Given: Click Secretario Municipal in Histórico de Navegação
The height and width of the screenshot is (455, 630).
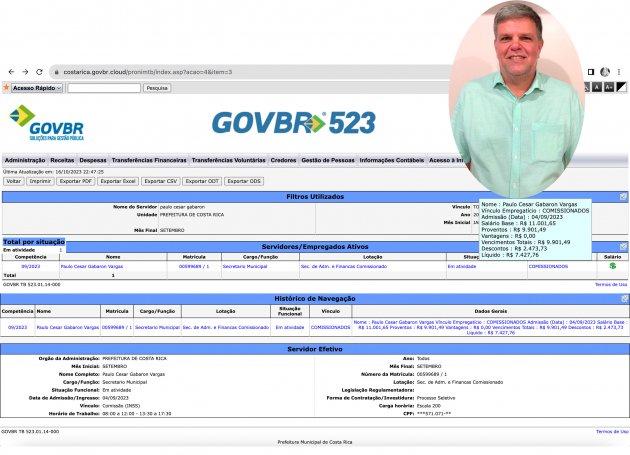Looking at the screenshot, I should tap(157, 328).
